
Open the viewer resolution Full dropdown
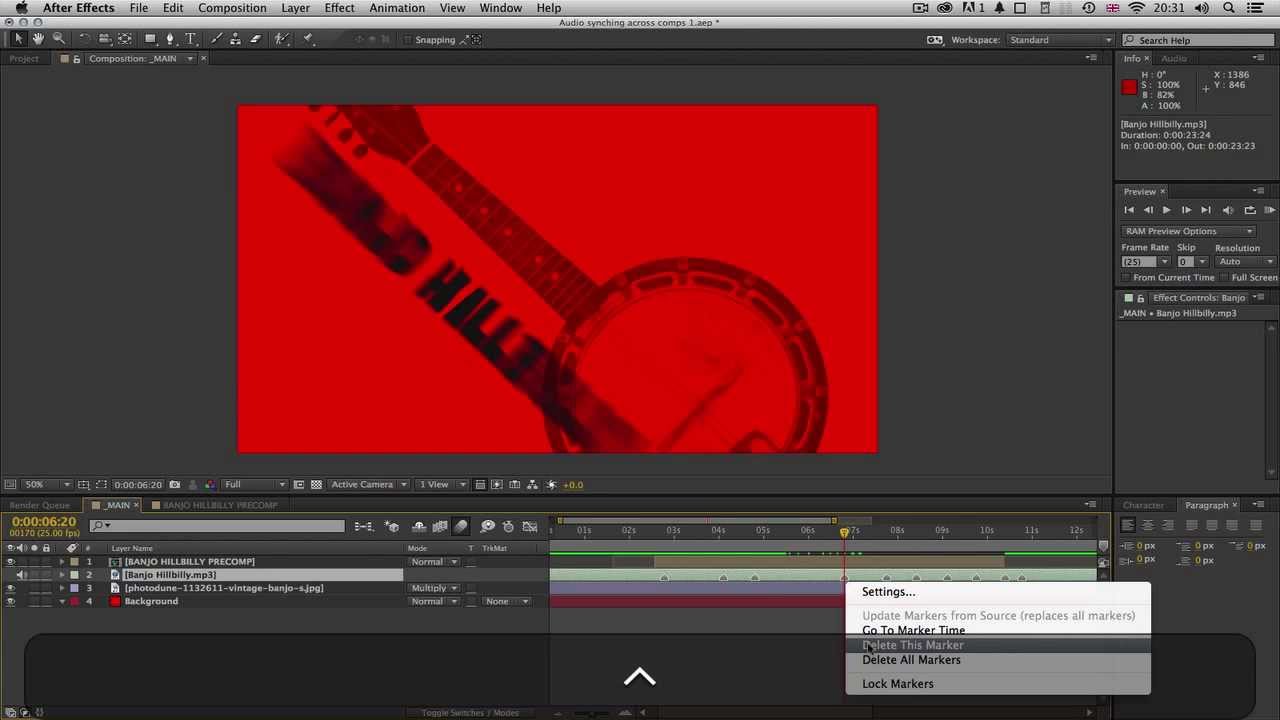[255, 485]
